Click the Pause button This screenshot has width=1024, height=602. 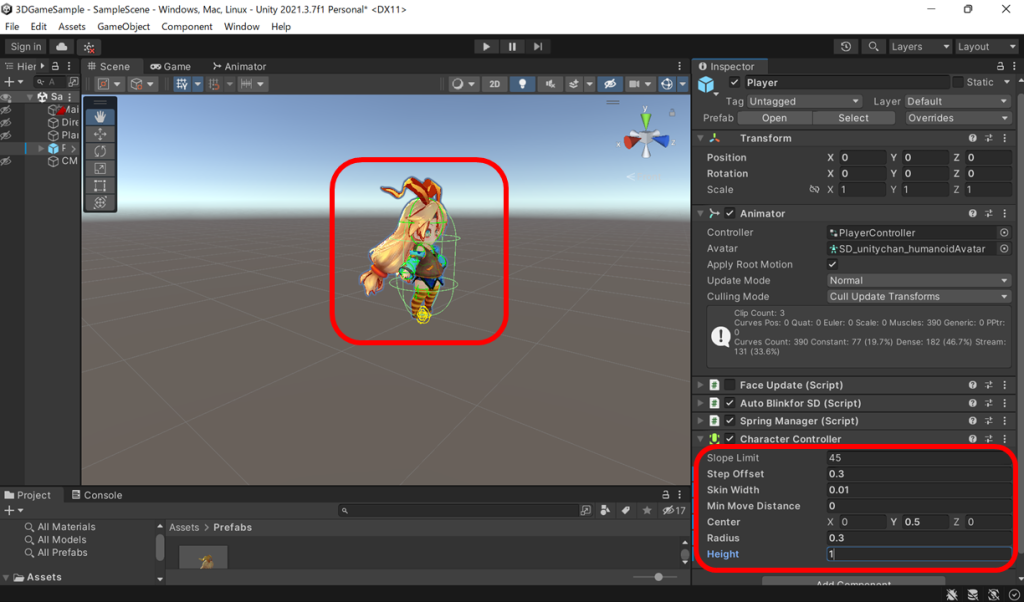pyautogui.click(x=512, y=47)
